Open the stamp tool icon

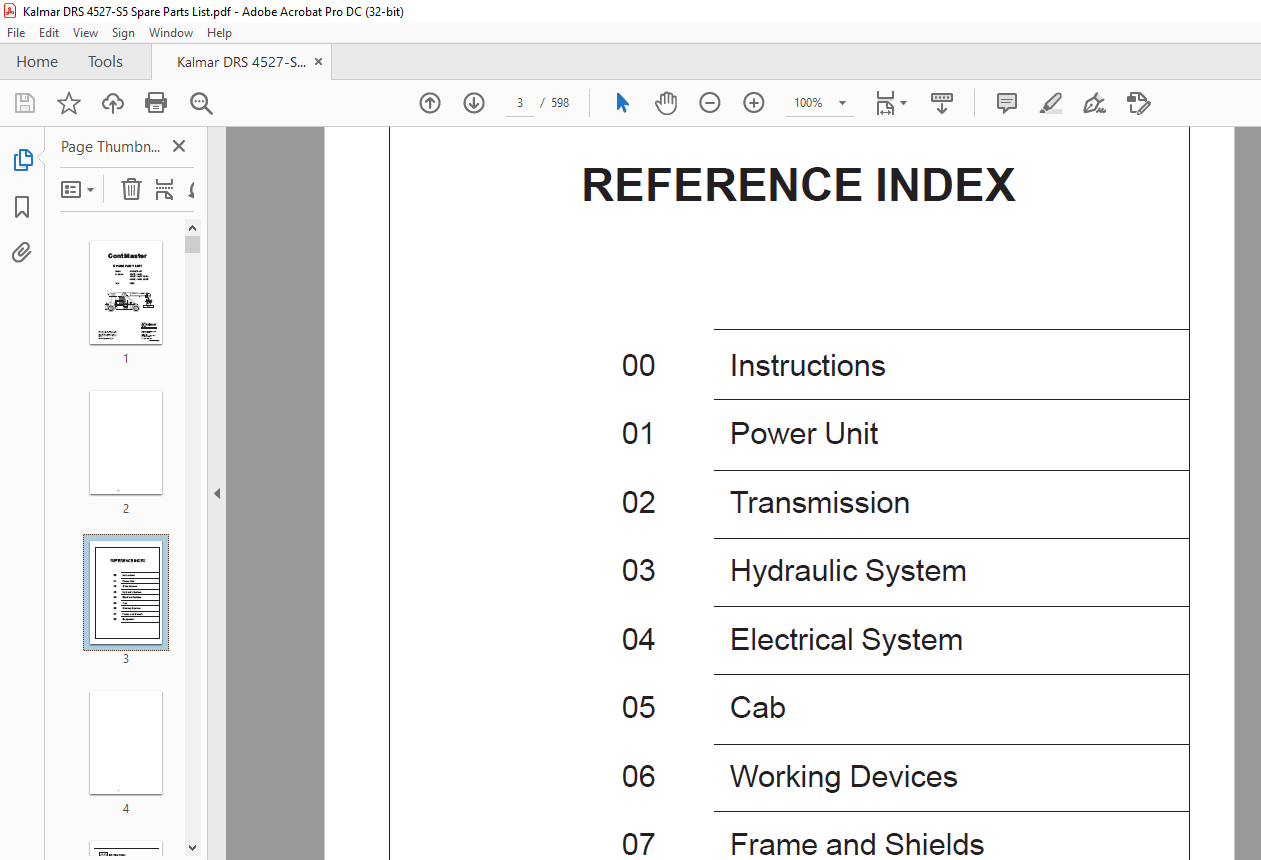pyautogui.click(x=1139, y=103)
